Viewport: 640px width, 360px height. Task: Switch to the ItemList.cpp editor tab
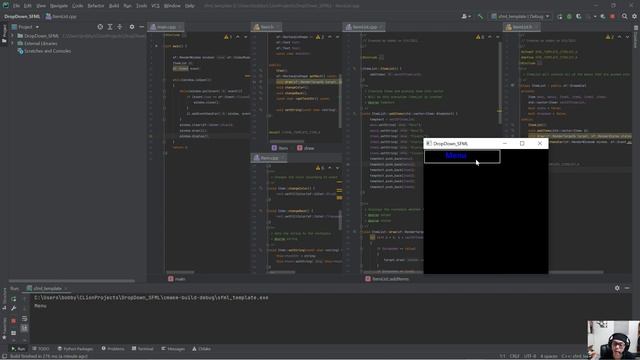(364, 27)
